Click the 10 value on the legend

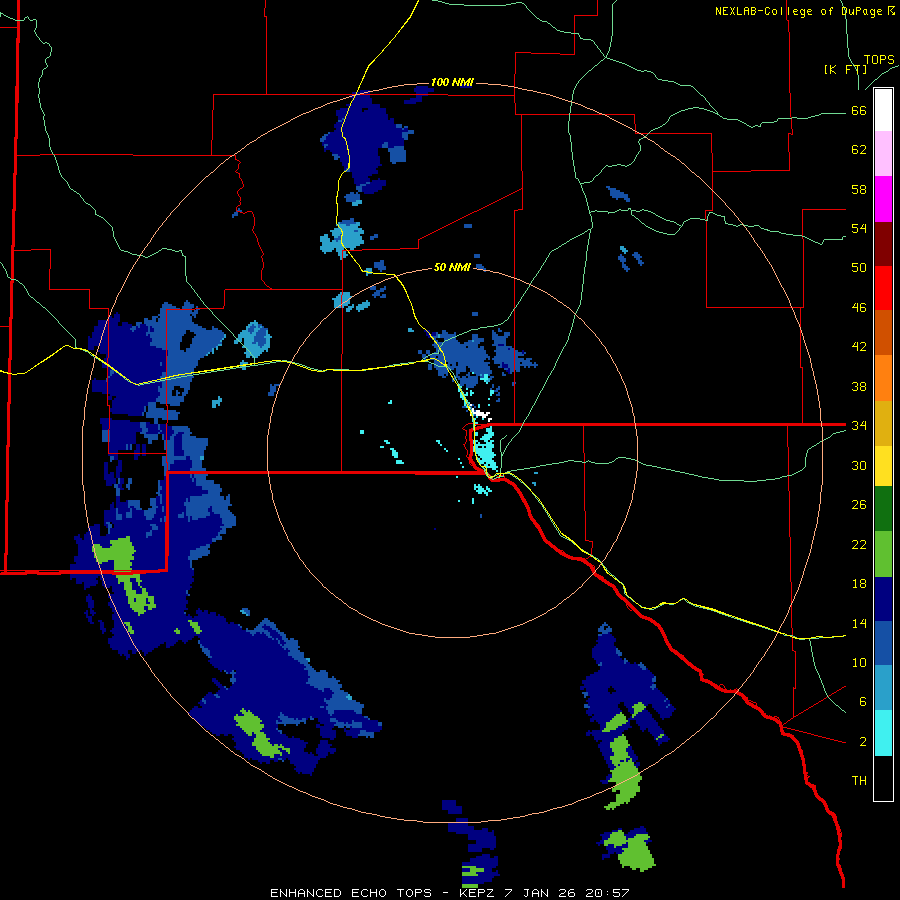[x=859, y=662]
